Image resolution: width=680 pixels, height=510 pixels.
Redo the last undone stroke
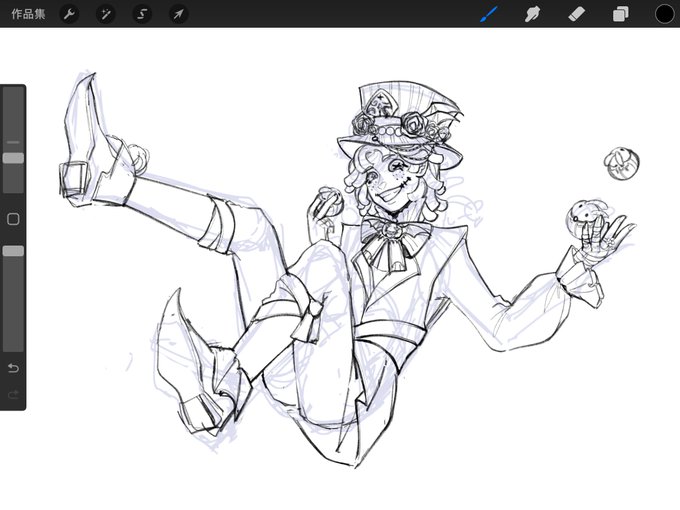tap(13, 394)
